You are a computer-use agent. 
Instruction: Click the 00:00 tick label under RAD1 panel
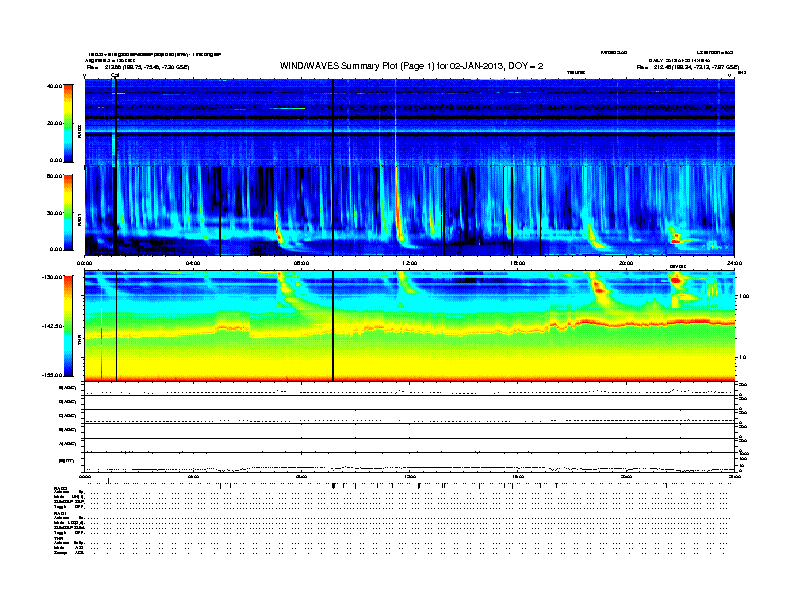click(84, 263)
